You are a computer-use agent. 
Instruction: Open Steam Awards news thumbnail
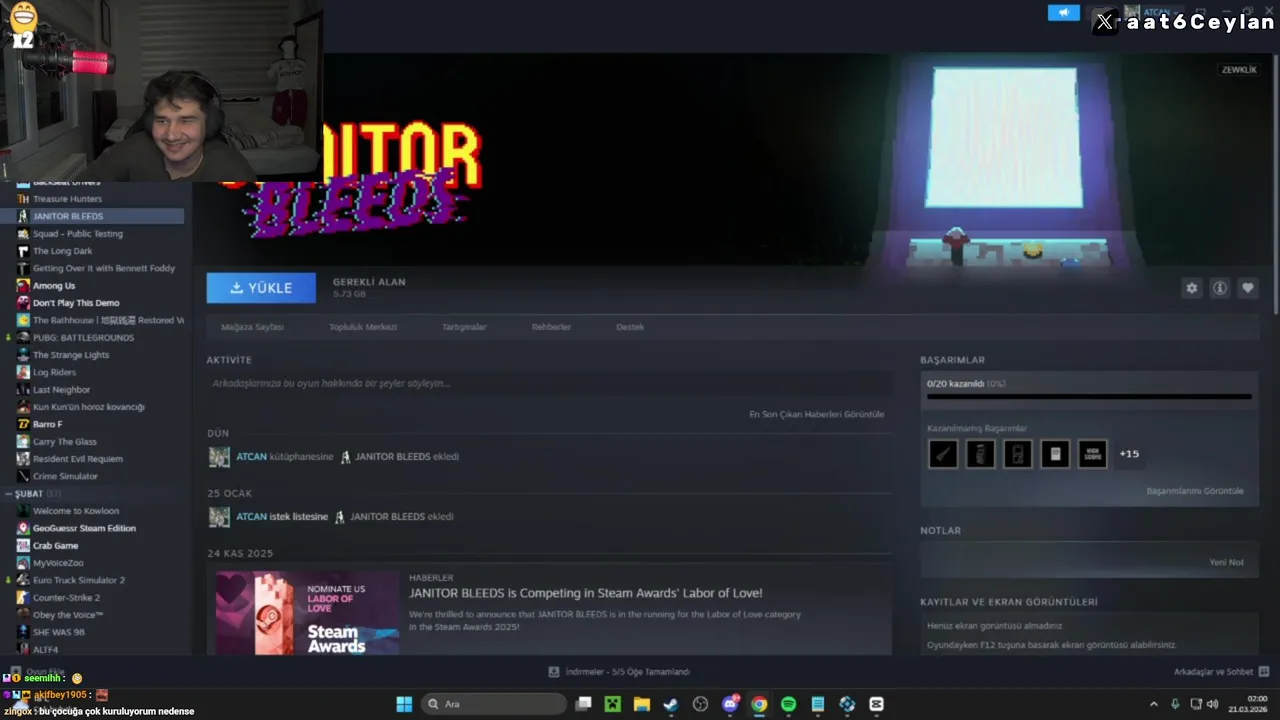(307, 613)
